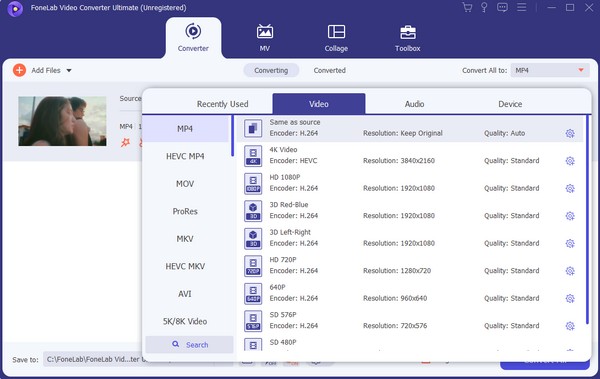This screenshot has height=379, width=600.
Task: Choose MP4 in the format sidebar
Action: pyautogui.click(x=185, y=129)
